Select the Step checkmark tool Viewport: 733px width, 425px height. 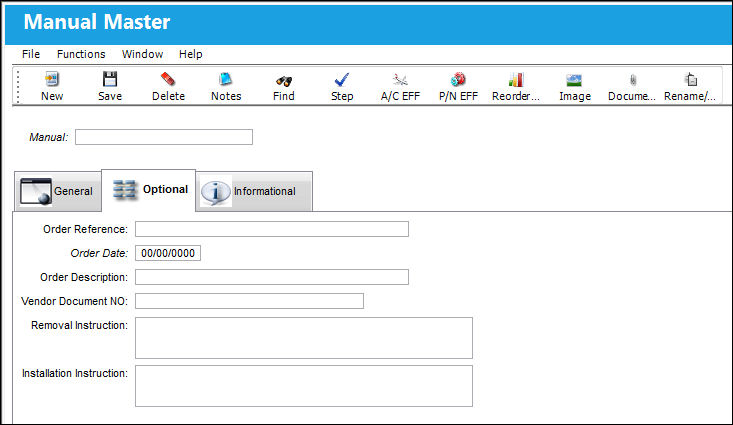point(342,86)
